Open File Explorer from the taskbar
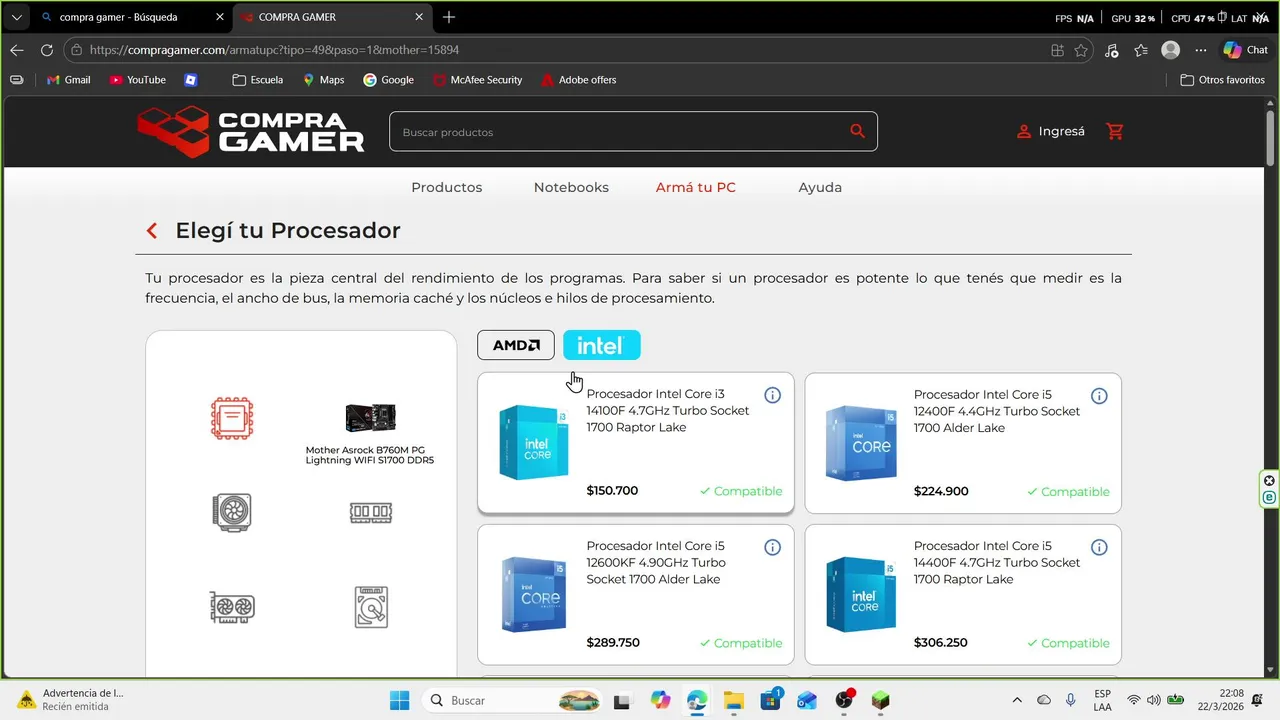Screen dimensions: 1280x720 point(734,700)
